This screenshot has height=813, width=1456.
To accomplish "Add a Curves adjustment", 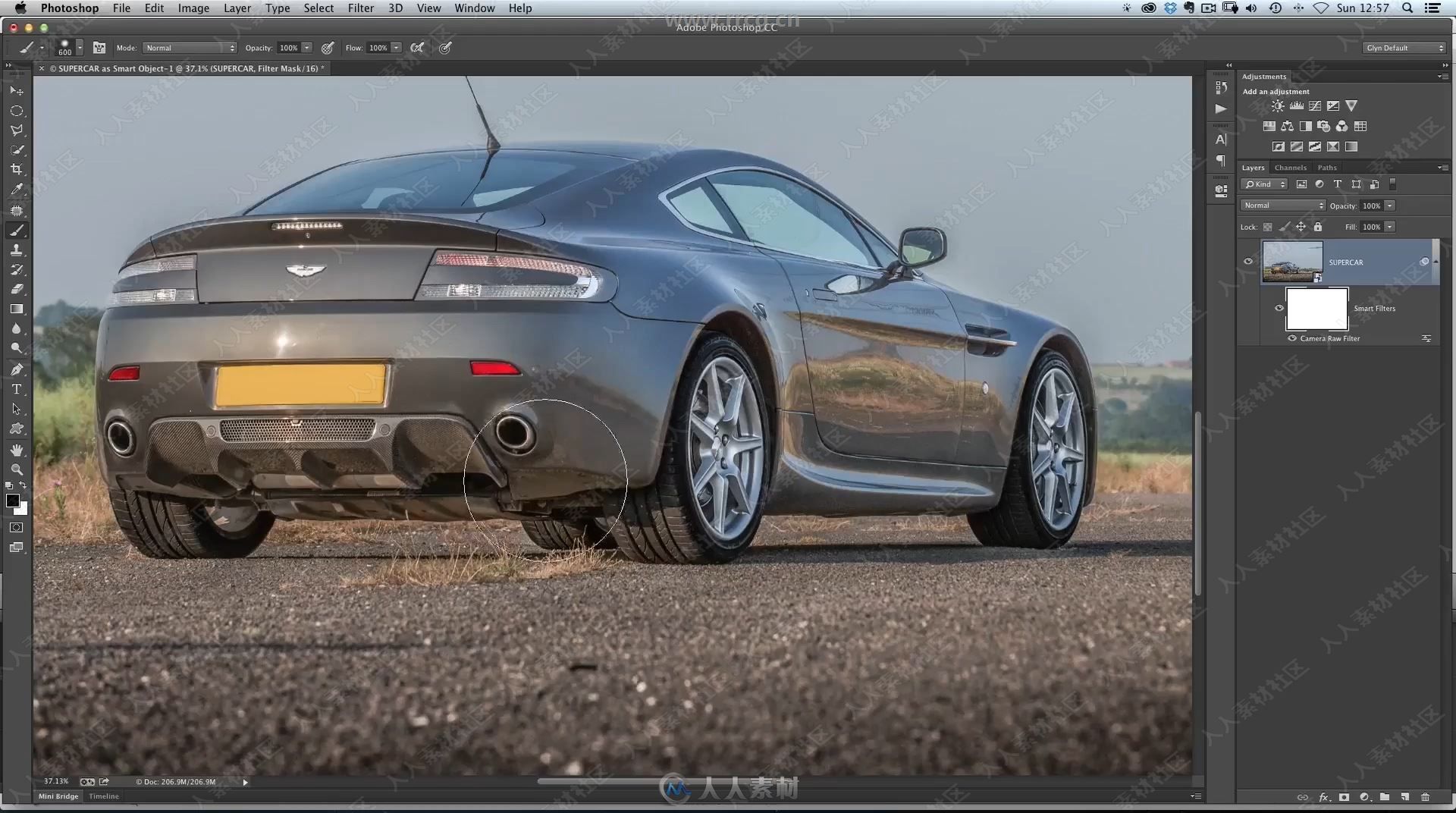I will (x=1315, y=106).
